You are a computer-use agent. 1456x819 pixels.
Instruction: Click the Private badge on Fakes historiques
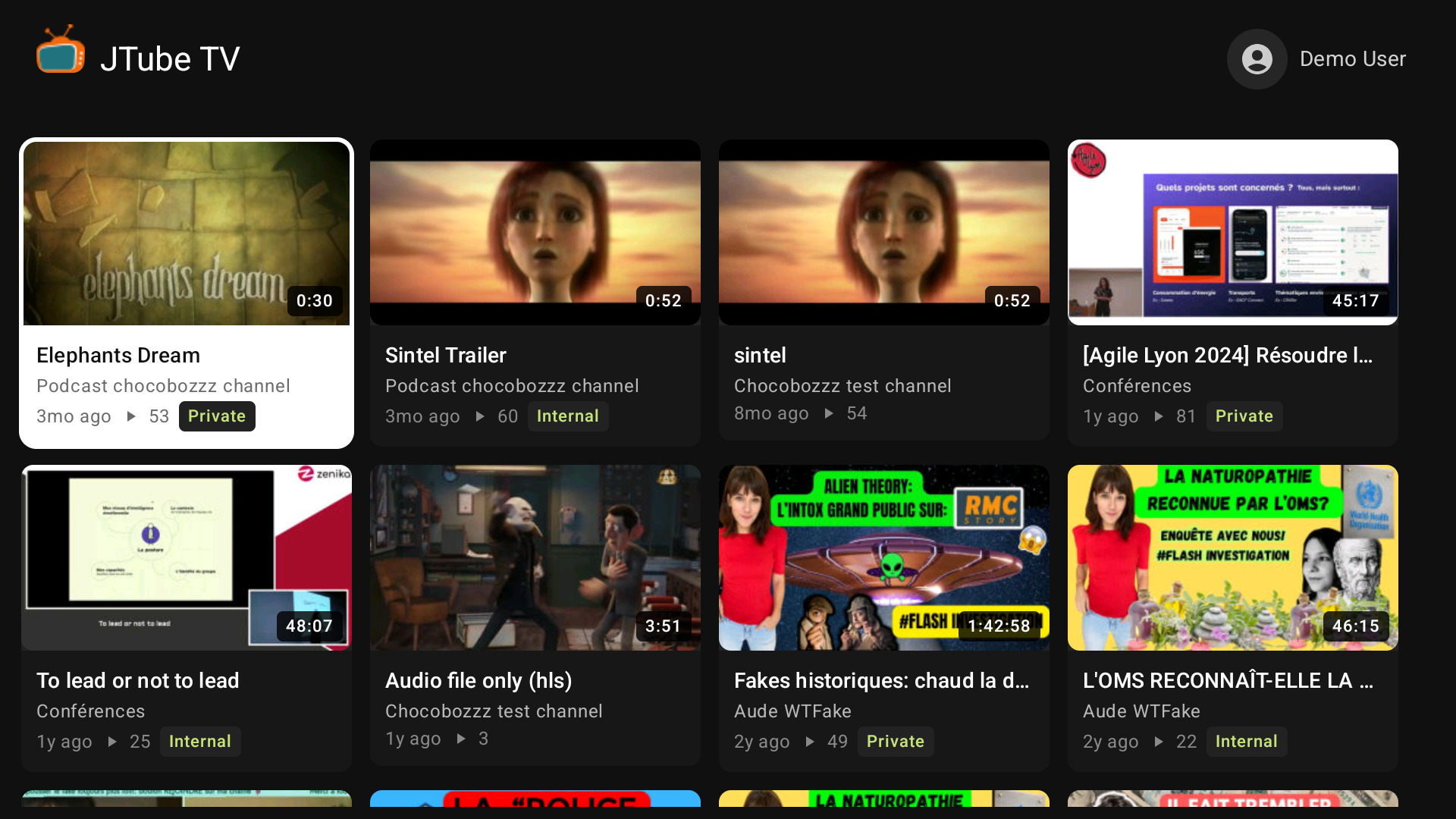point(896,742)
